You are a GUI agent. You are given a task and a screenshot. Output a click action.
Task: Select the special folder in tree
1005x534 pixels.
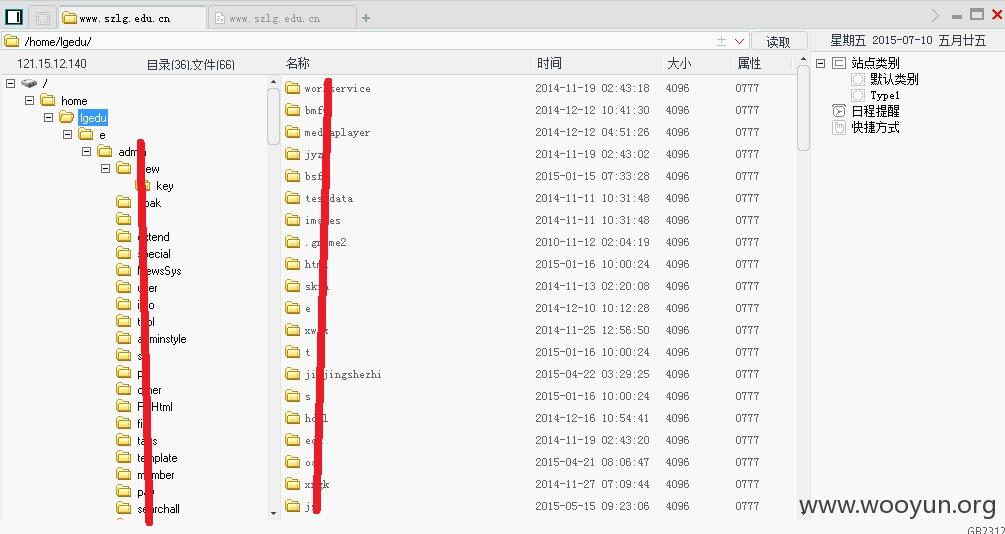click(x=154, y=254)
